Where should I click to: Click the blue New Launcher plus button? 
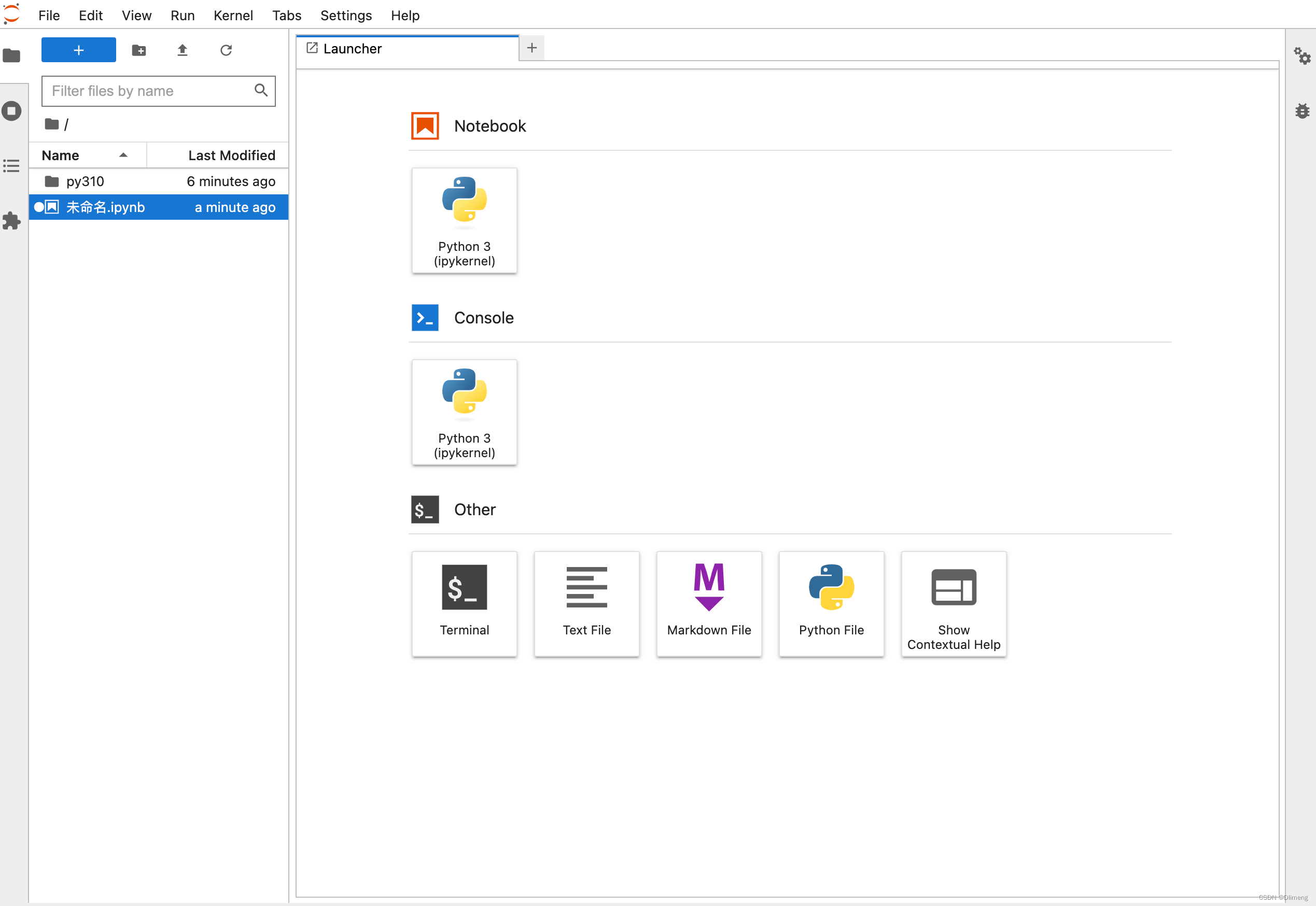(x=78, y=50)
